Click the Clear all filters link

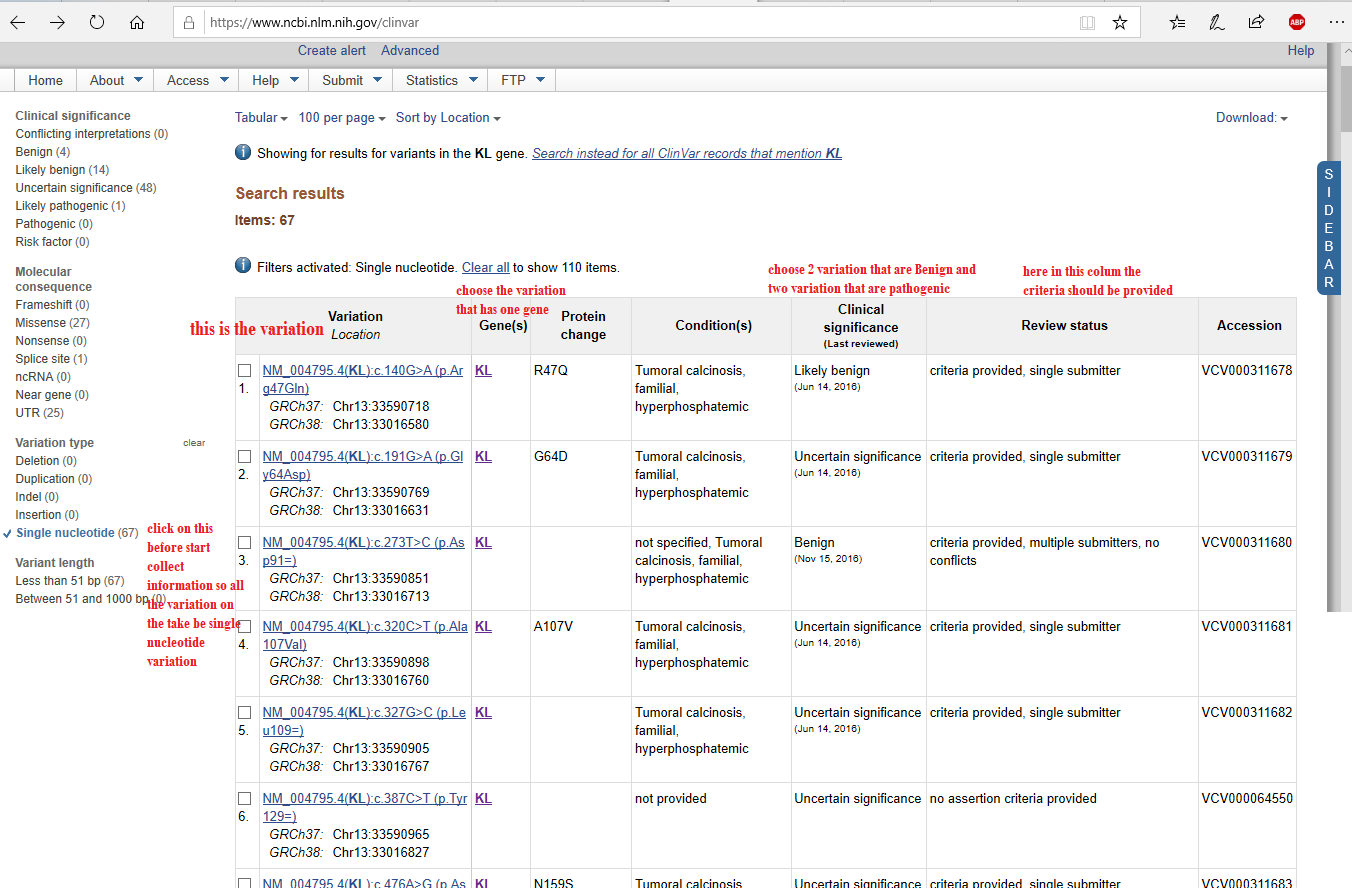pyautogui.click(x=485, y=268)
